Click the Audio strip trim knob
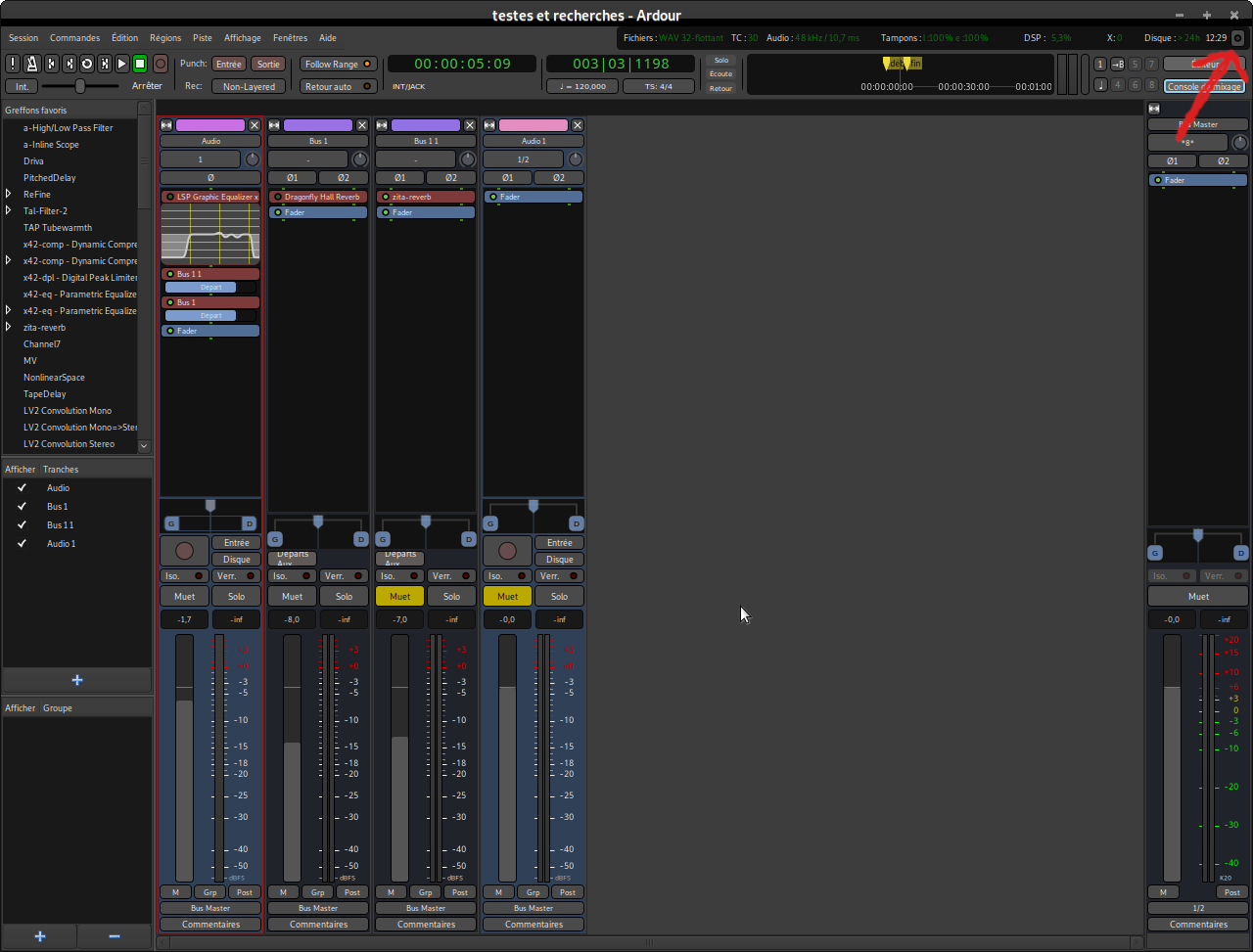This screenshot has height=952, width=1253. coord(253,159)
